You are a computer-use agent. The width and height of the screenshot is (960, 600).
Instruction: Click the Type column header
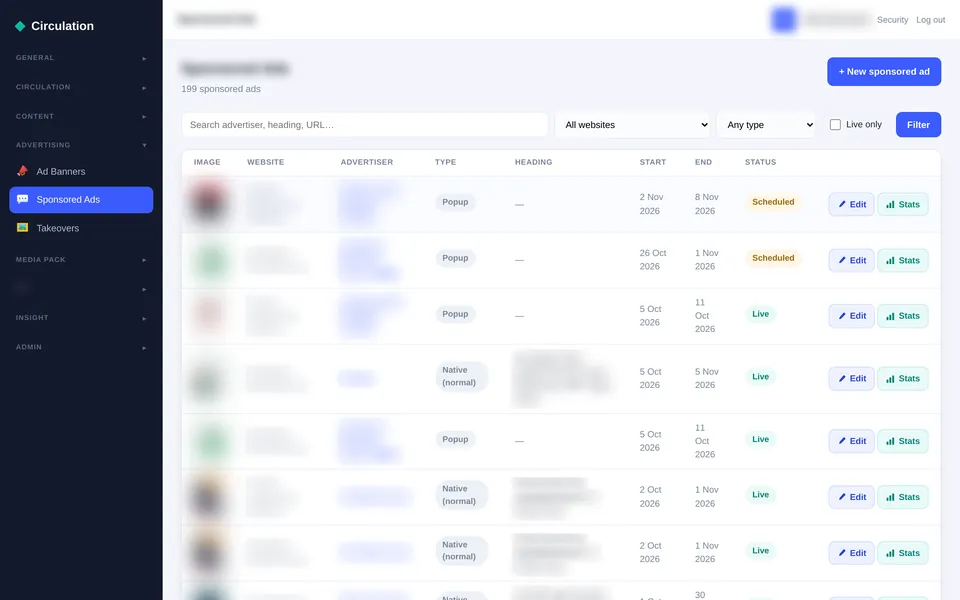pyautogui.click(x=445, y=162)
